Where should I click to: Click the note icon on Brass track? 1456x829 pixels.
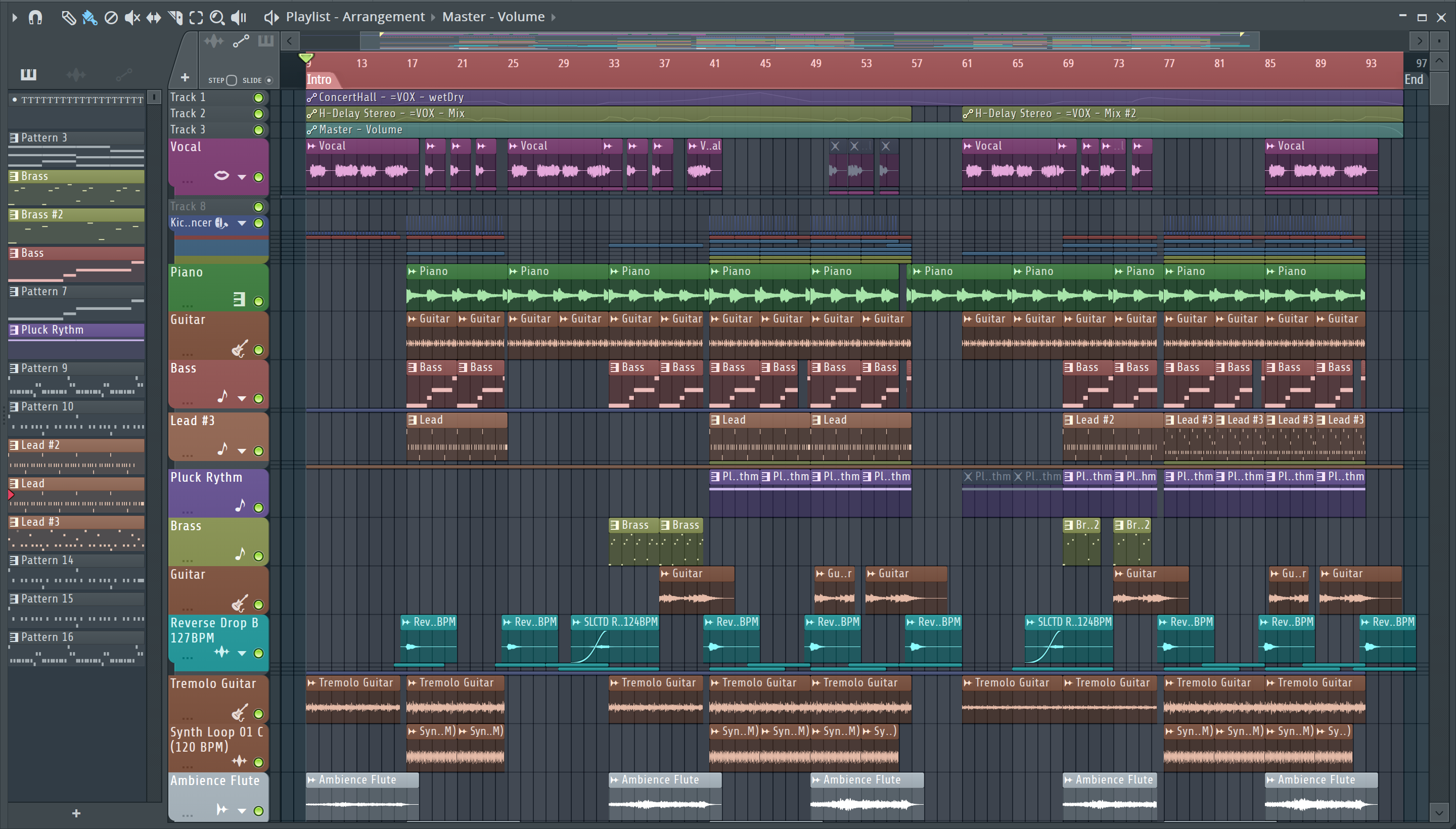pos(240,554)
